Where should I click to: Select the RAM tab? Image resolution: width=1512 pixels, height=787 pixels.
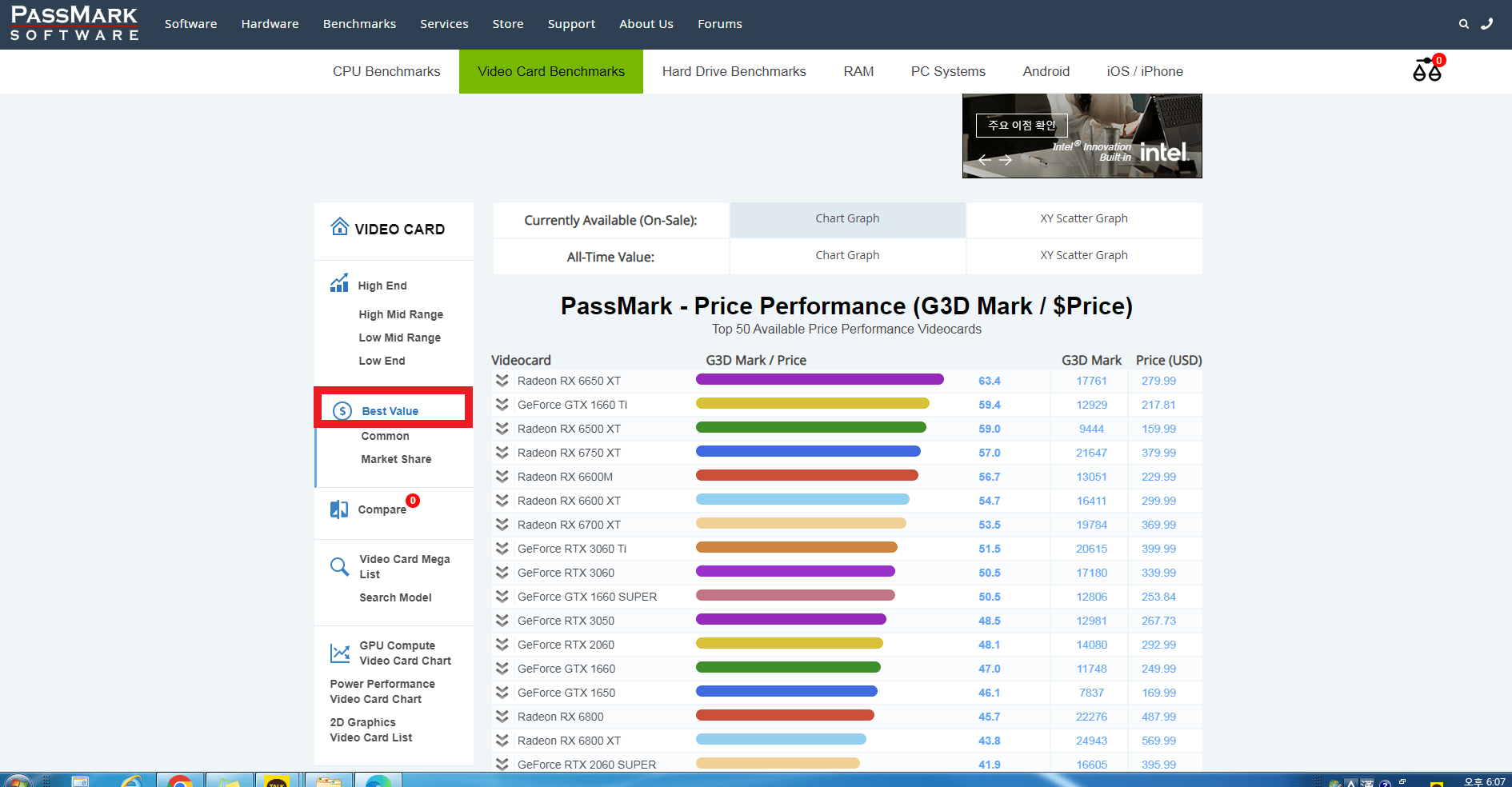(x=858, y=71)
